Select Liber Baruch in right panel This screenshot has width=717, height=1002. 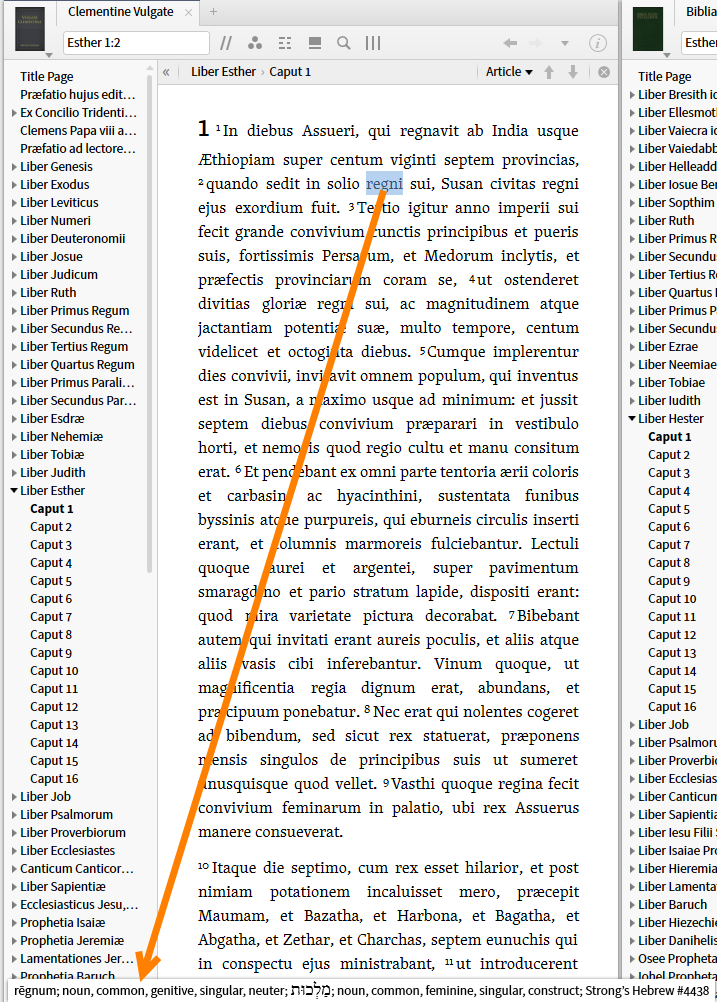coord(673,905)
